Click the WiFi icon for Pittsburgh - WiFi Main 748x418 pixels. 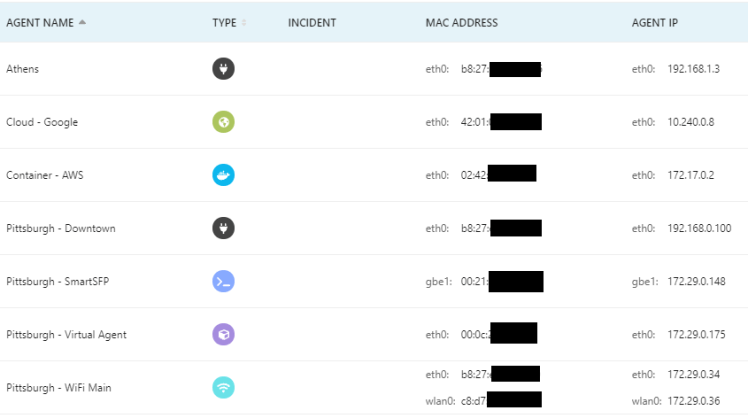pyautogui.click(x=223, y=387)
